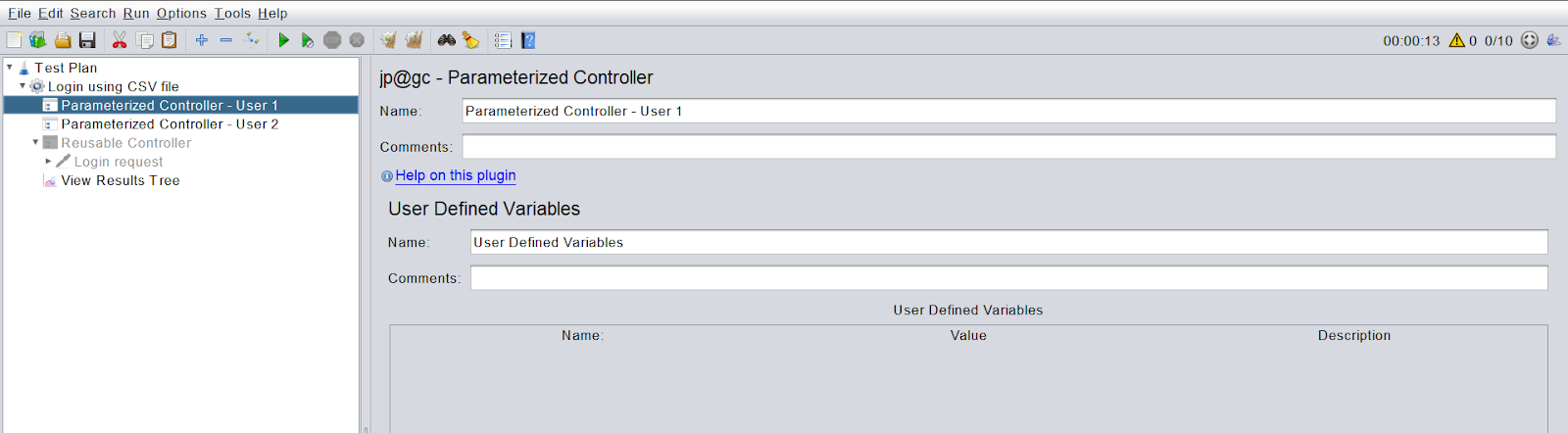Select Parameterized Controller - User 2

[x=170, y=124]
